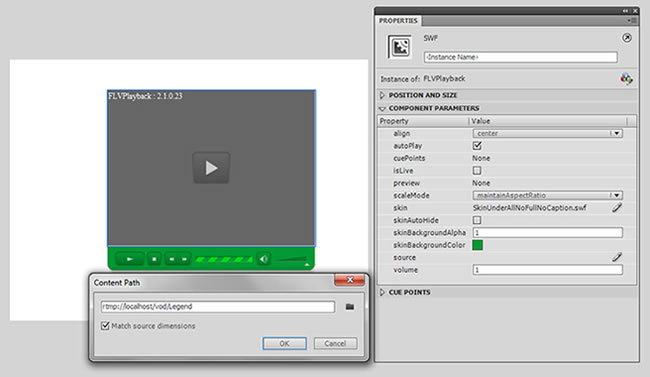Click the rewind button in skin bar
Viewport: 650px width, 377px height.
point(171,259)
